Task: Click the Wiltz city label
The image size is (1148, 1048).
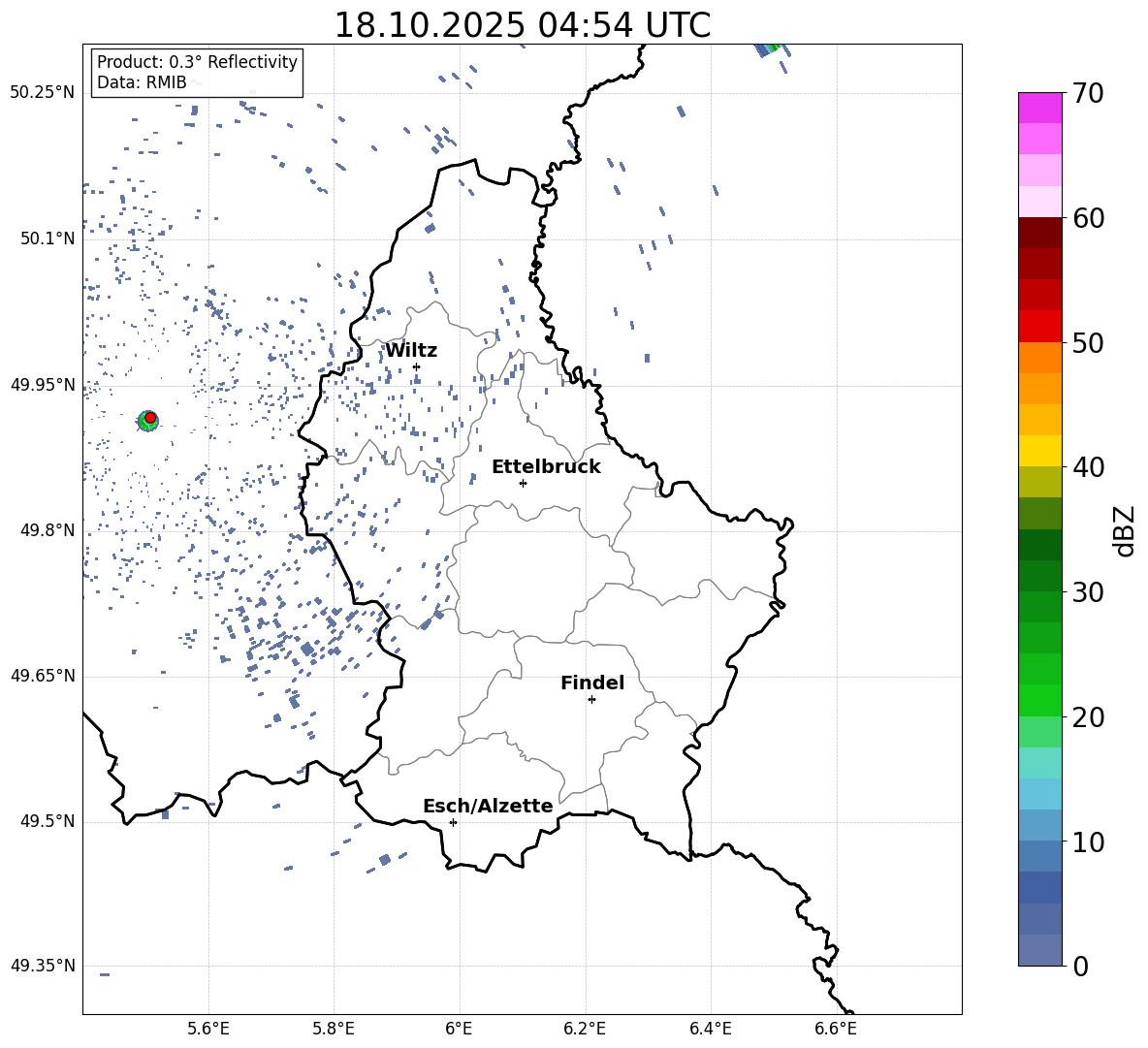Action: coord(411,350)
